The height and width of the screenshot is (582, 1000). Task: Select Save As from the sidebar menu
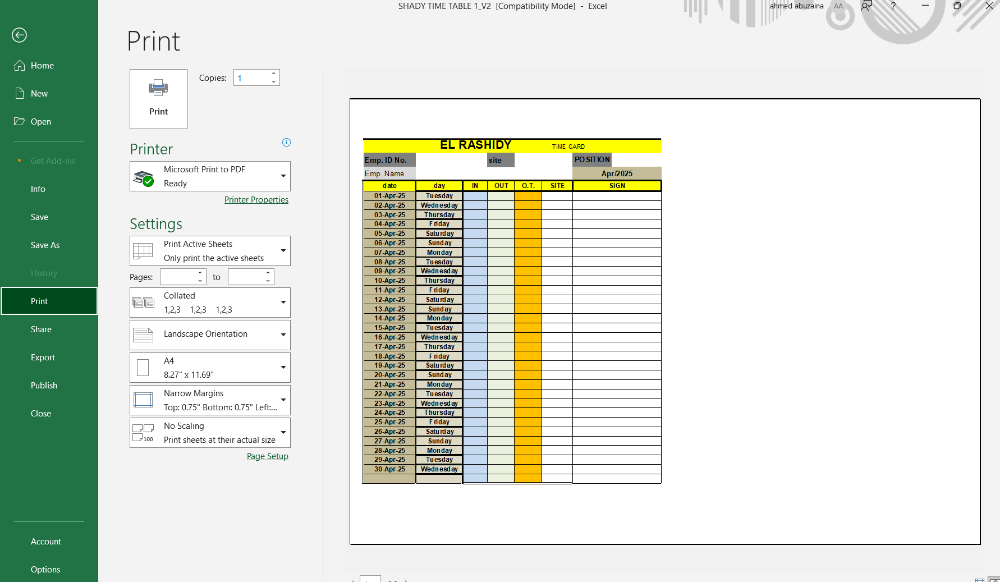pyautogui.click(x=45, y=245)
